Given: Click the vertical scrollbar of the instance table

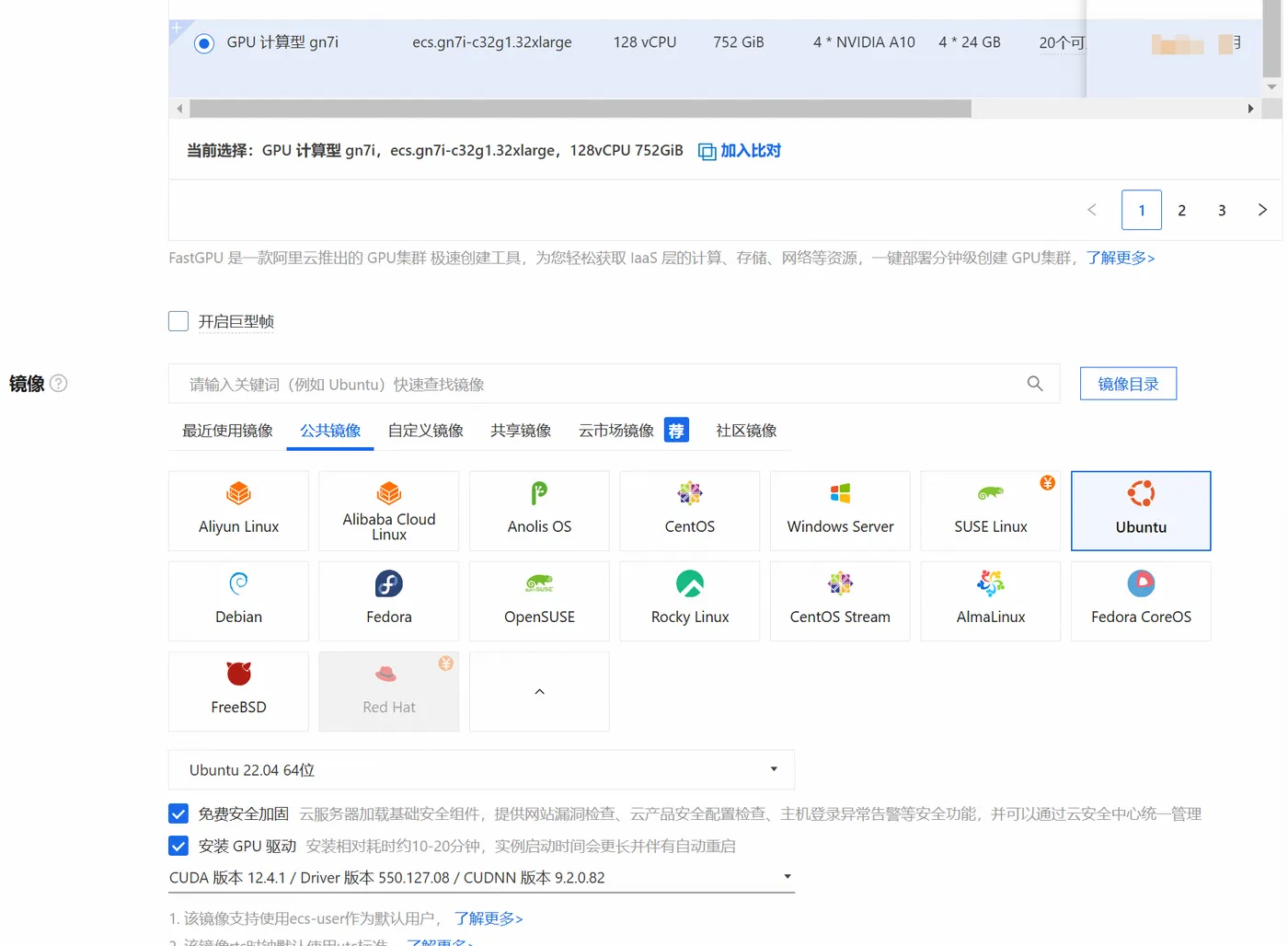Looking at the screenshot, I should (x=1272, y=39).
